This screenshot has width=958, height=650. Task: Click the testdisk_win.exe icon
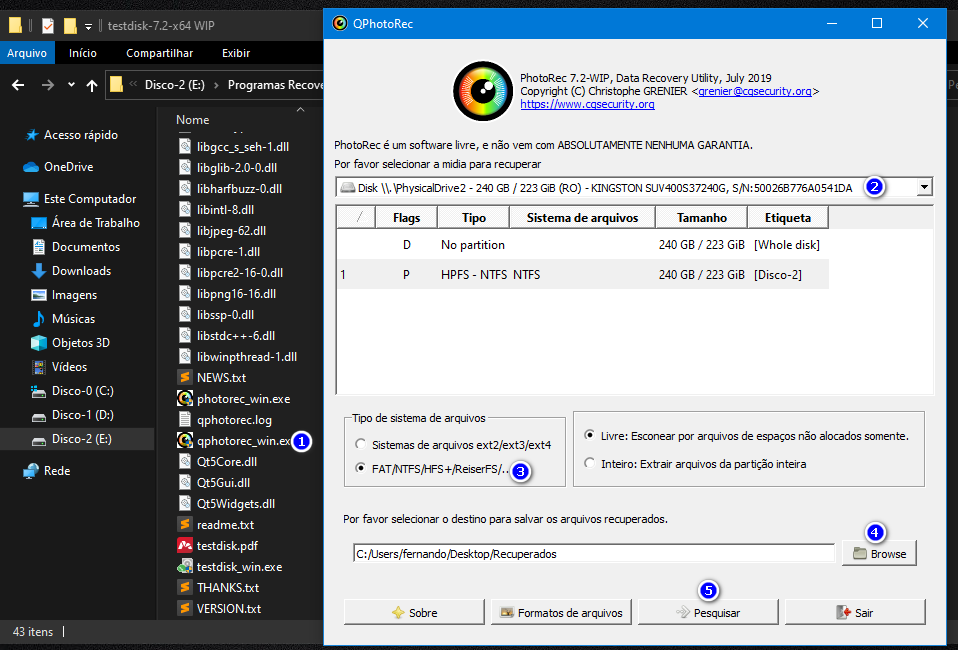click(x=185, y=567)
